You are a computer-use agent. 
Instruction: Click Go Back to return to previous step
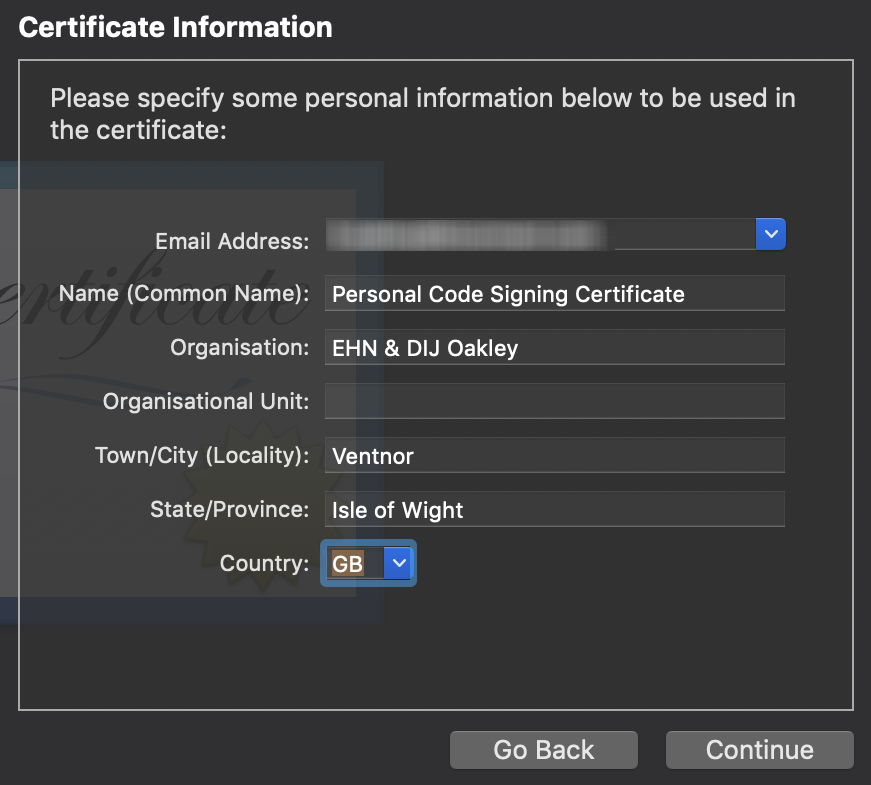[x=543, y=749]
